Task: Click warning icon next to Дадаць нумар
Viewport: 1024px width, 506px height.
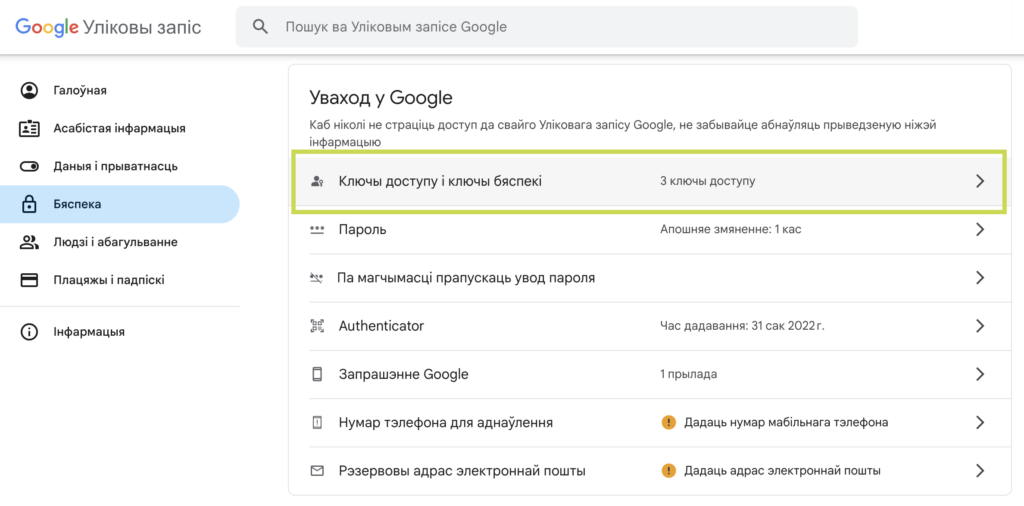Action: (x=667, y=422)
